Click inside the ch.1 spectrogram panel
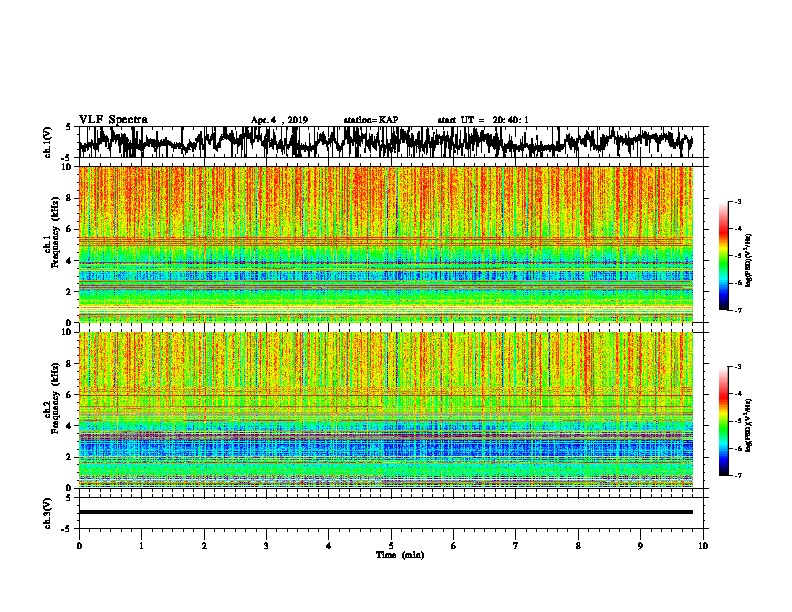 click(x=385, y=244)
